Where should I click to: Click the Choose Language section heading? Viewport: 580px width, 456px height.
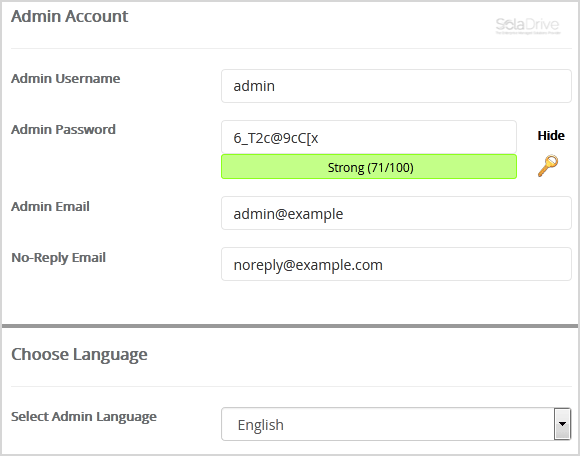click(x=79, y=355)
